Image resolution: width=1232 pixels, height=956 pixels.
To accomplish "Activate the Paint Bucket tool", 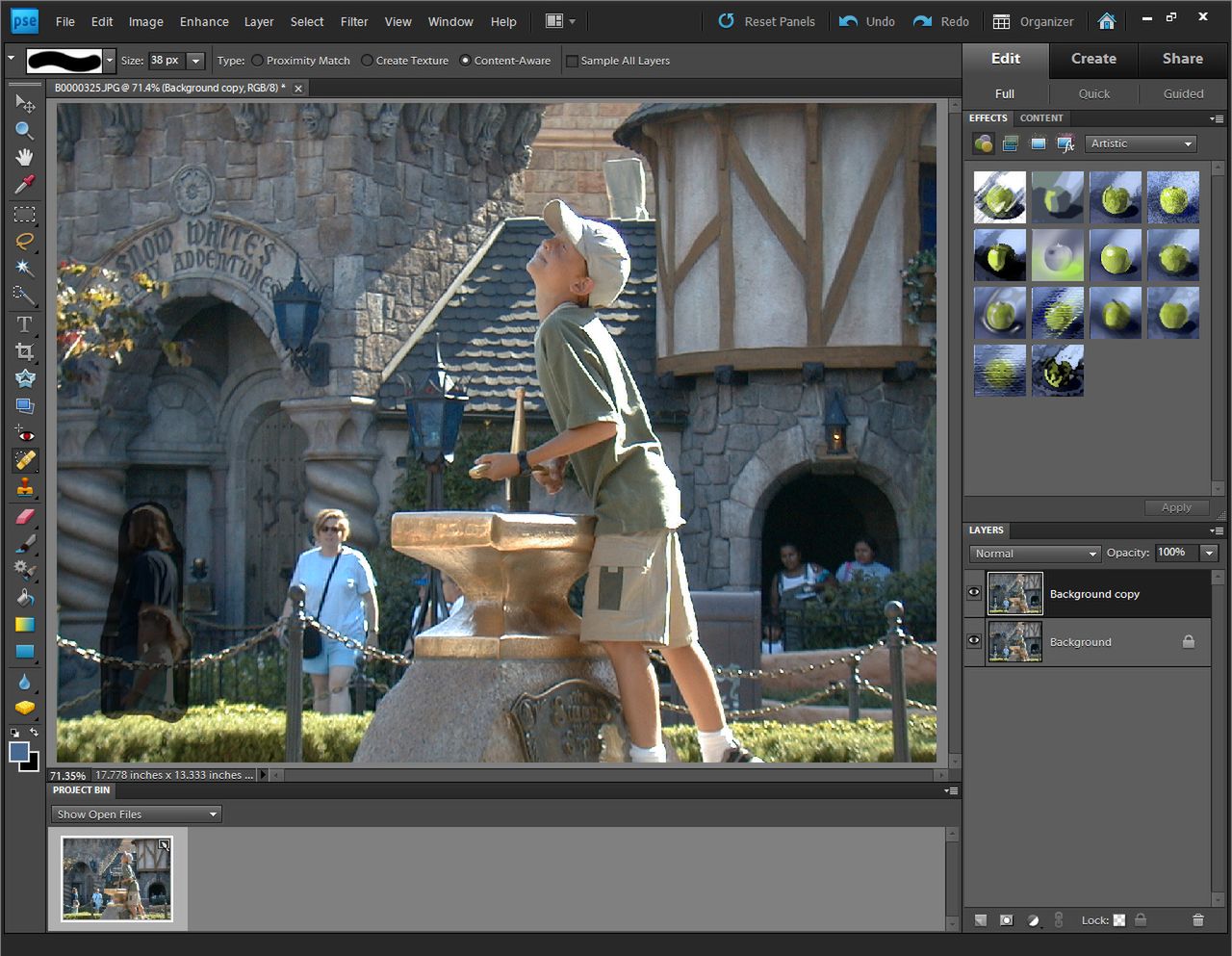I will coord(25,597).
